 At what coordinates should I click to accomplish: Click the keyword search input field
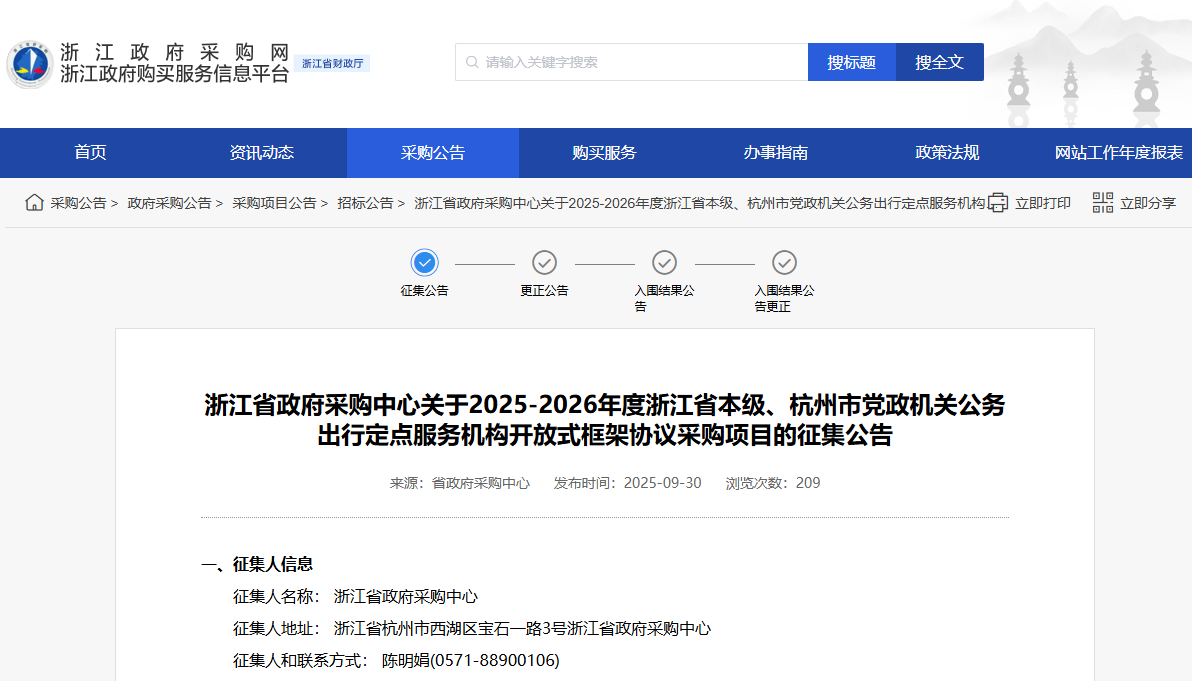(630, 61)
